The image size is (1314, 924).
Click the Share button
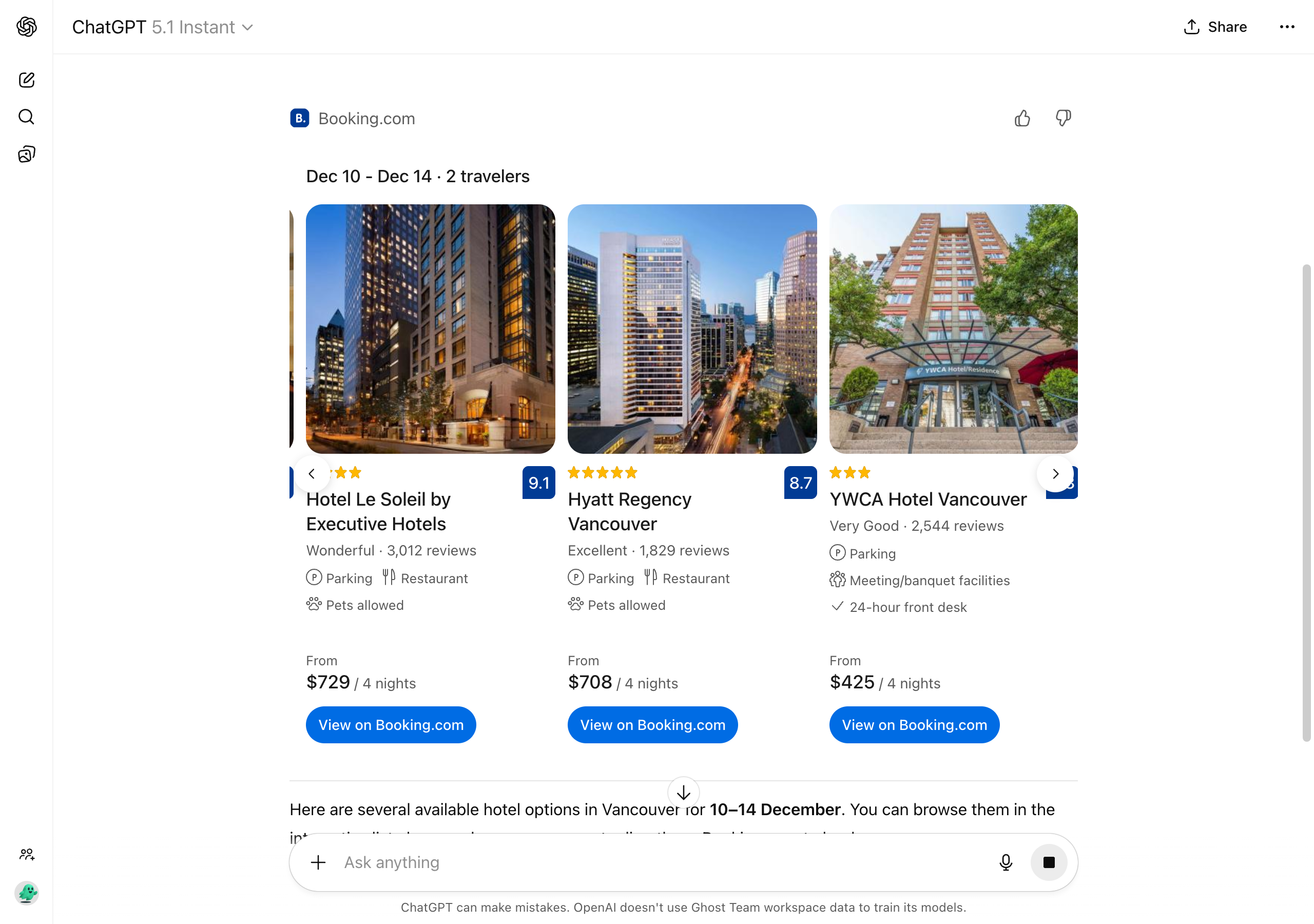pos(1215,27)
